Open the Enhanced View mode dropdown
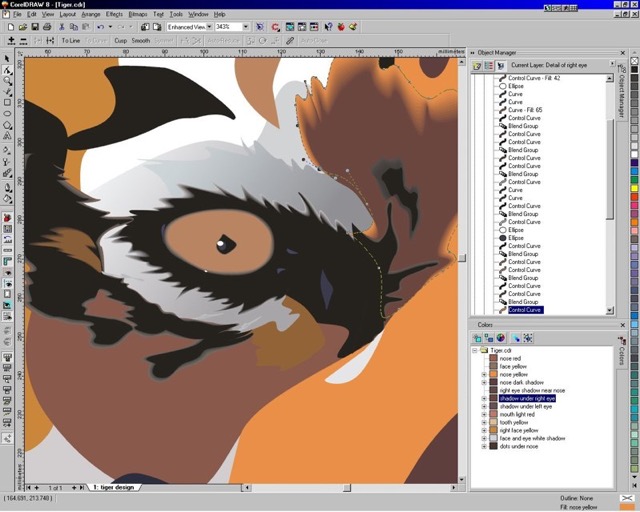640x512 pixels. (209, 27)
